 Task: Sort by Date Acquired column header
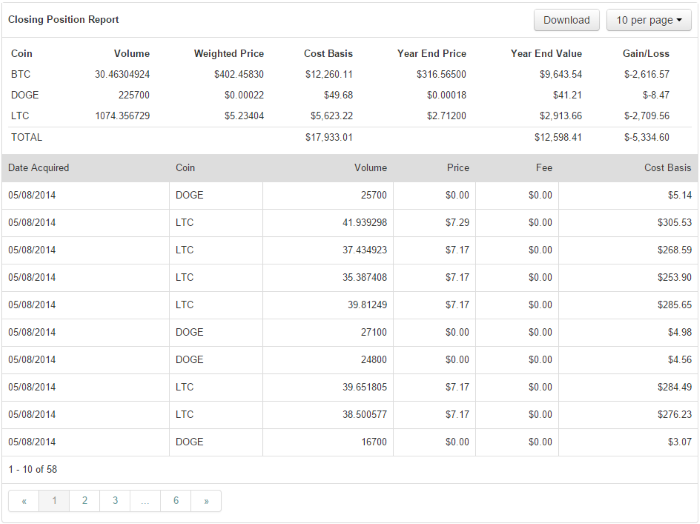pos(39,168)
